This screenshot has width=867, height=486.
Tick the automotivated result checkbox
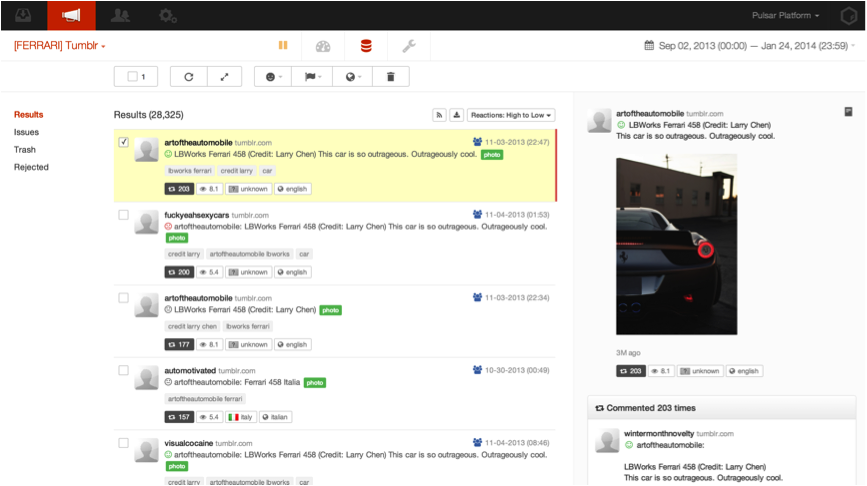123,370
